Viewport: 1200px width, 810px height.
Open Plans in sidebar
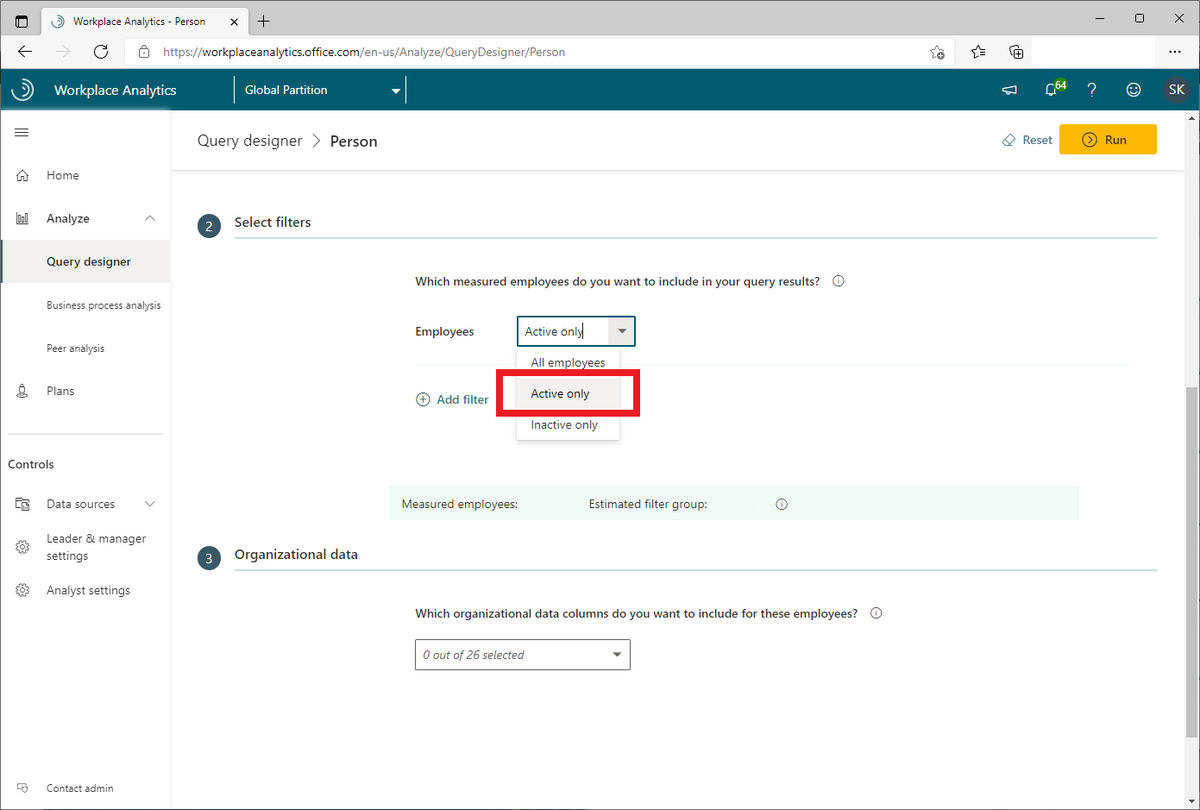pyautogui.click(x=60, y=391)
